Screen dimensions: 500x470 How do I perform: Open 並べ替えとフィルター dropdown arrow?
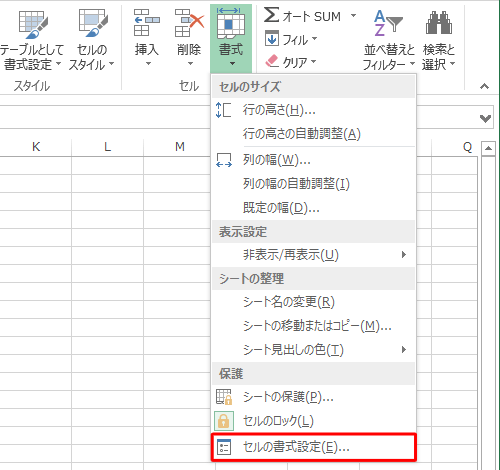point(412,64)
